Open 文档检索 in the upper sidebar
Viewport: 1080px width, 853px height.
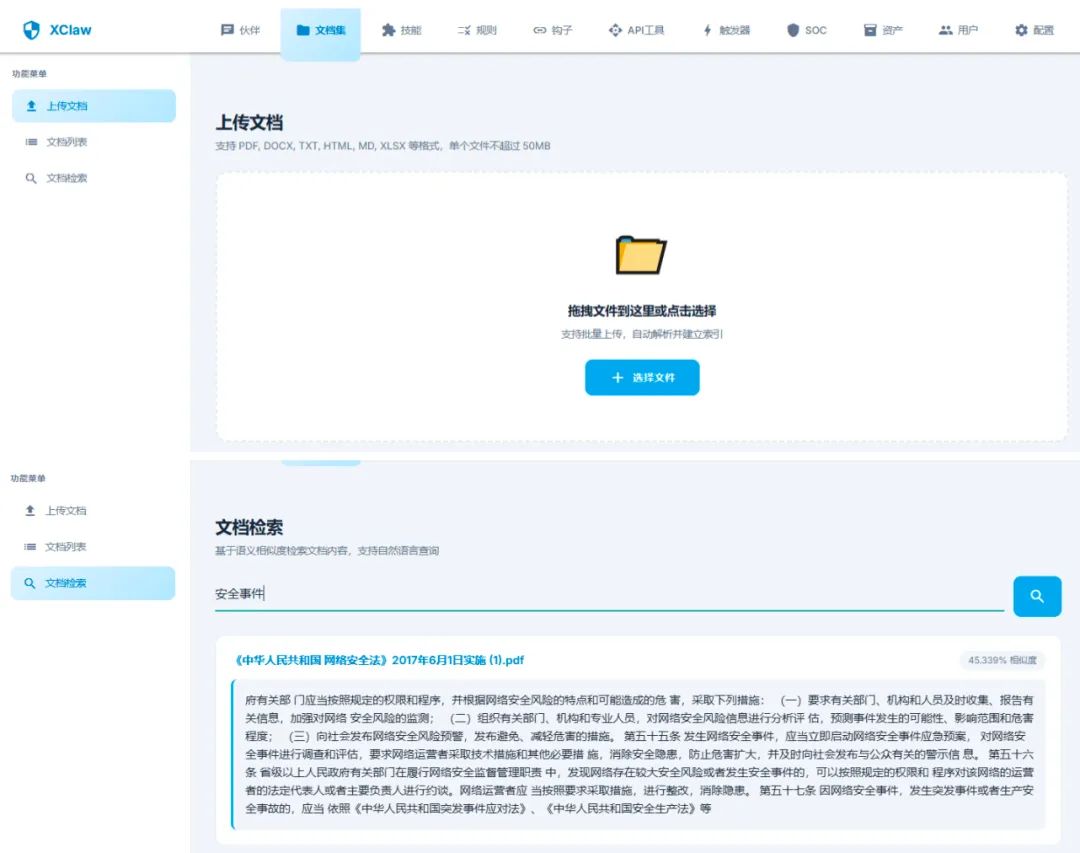pos(94,178)
